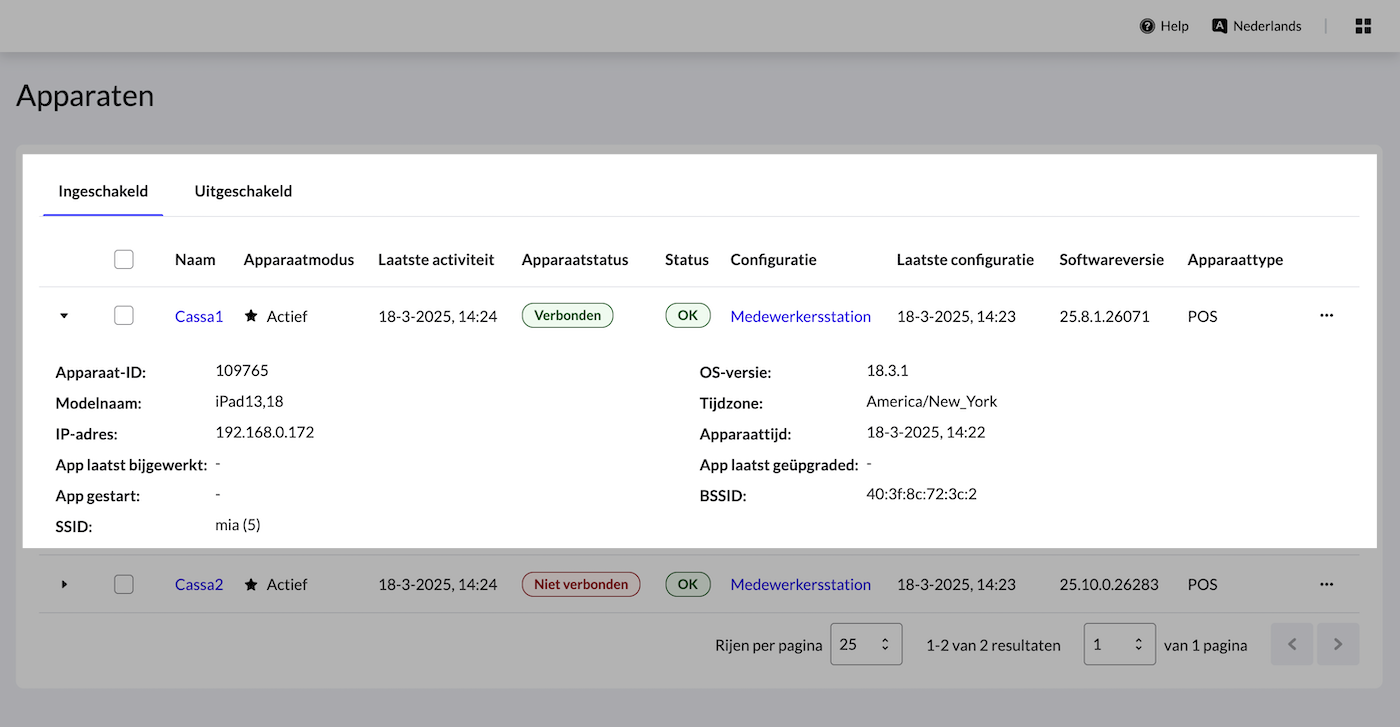
Task: Select the Ingeschakeld tab
Action: click(103, 191)
